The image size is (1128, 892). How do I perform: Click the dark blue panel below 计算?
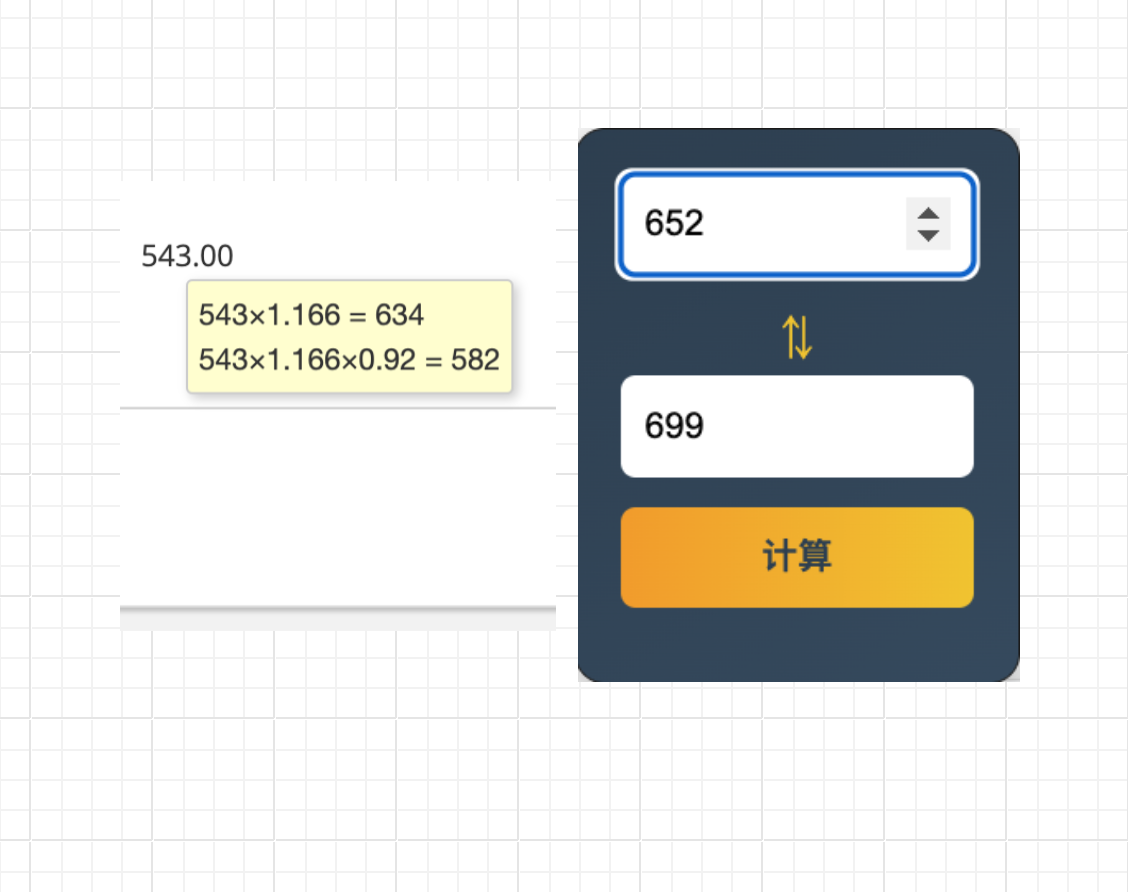(x=797, y=645)
